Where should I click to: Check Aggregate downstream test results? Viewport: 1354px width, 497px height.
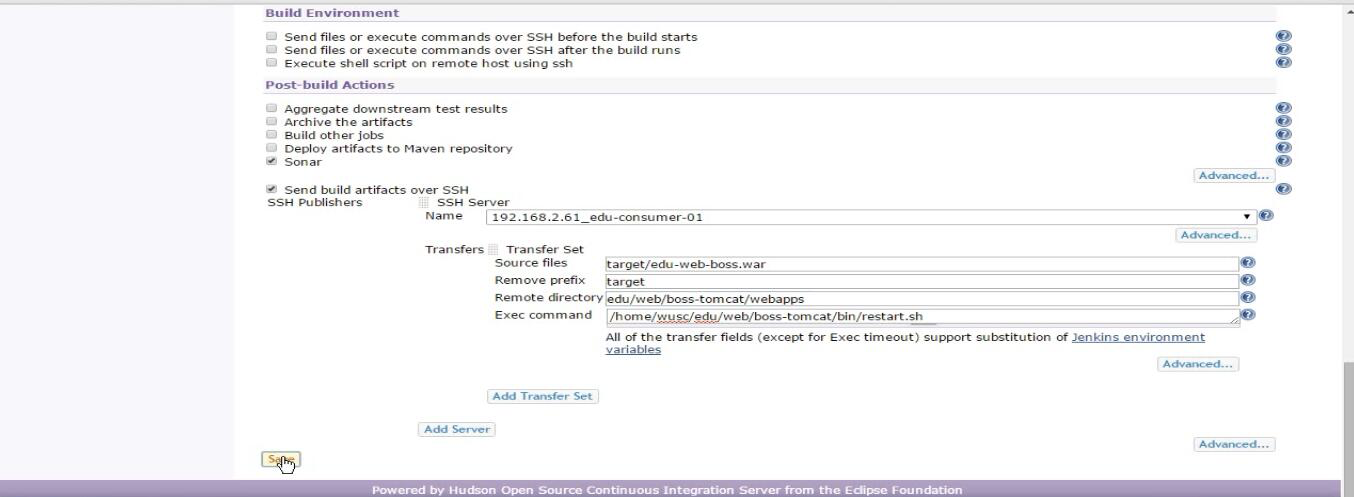click(271, 108)
